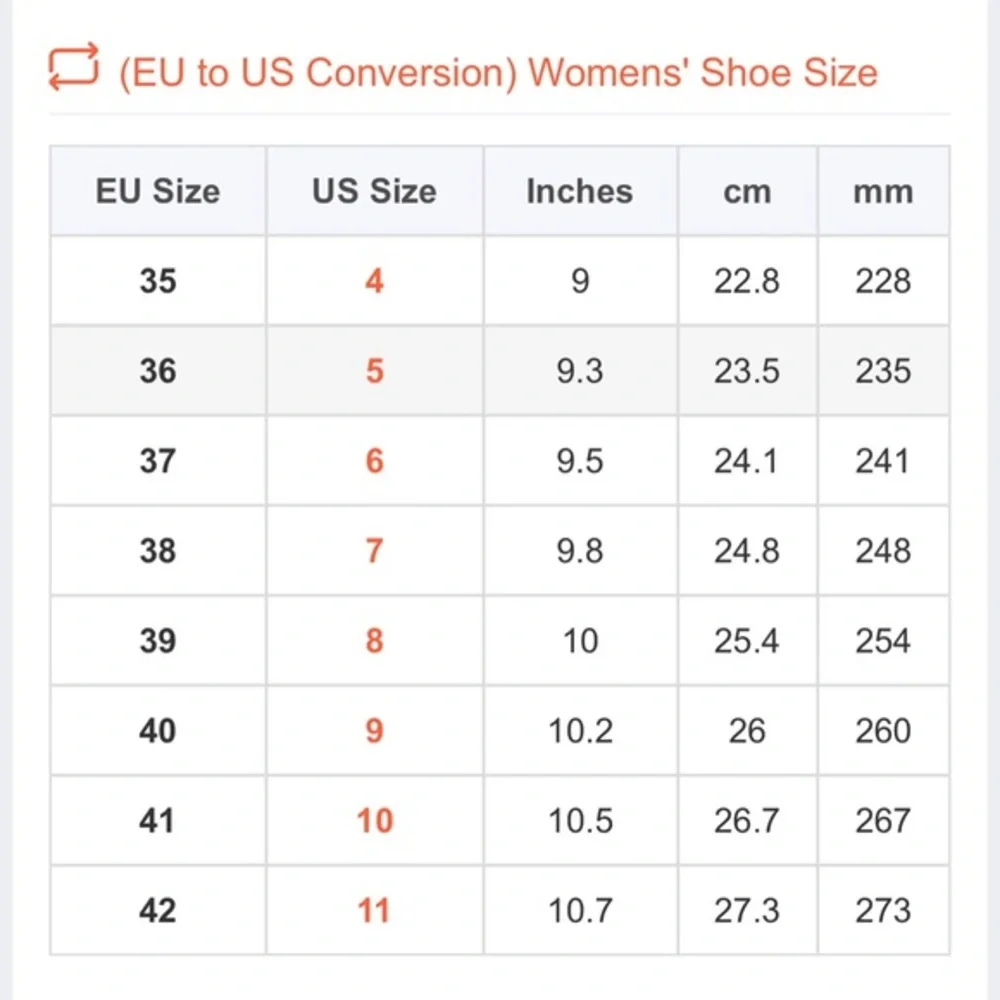The width and height of the screenshot is (1000, 1000).
Task: Click US size 11 value
Action: pos(374,911)
